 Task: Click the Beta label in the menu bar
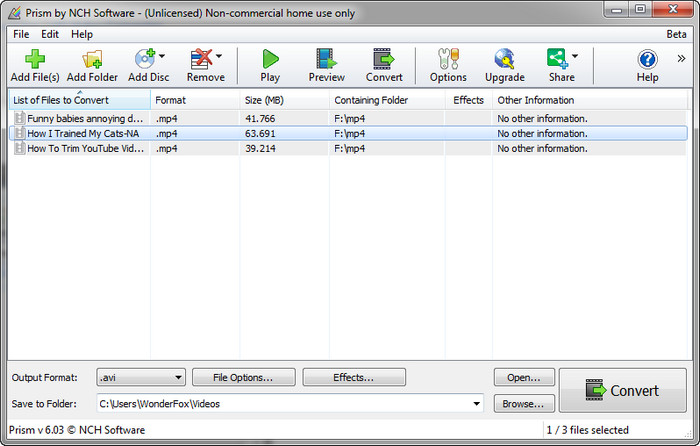pyautogui.click(x=676, y=34)
